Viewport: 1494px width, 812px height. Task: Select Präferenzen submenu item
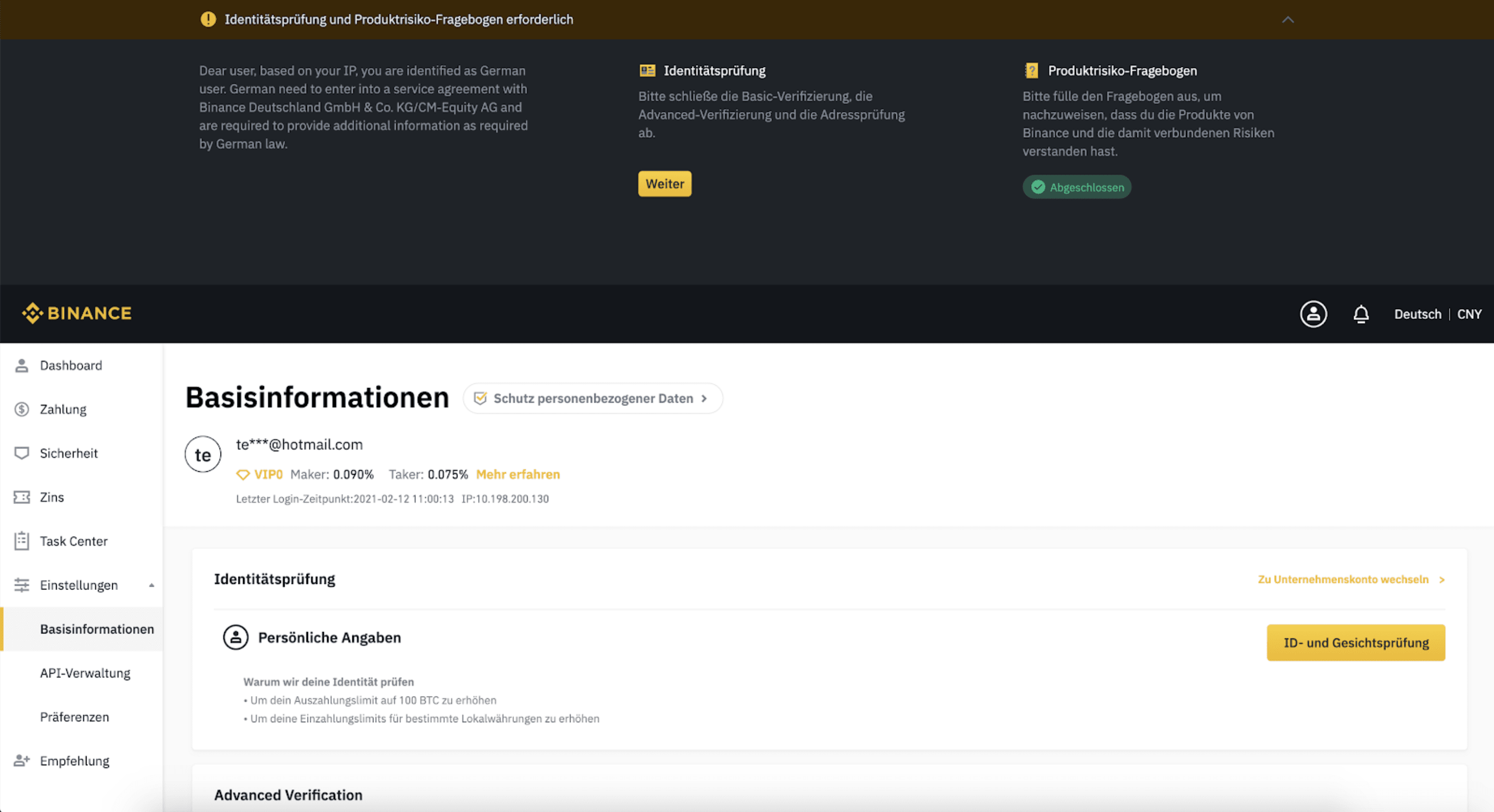click(81, 717)
